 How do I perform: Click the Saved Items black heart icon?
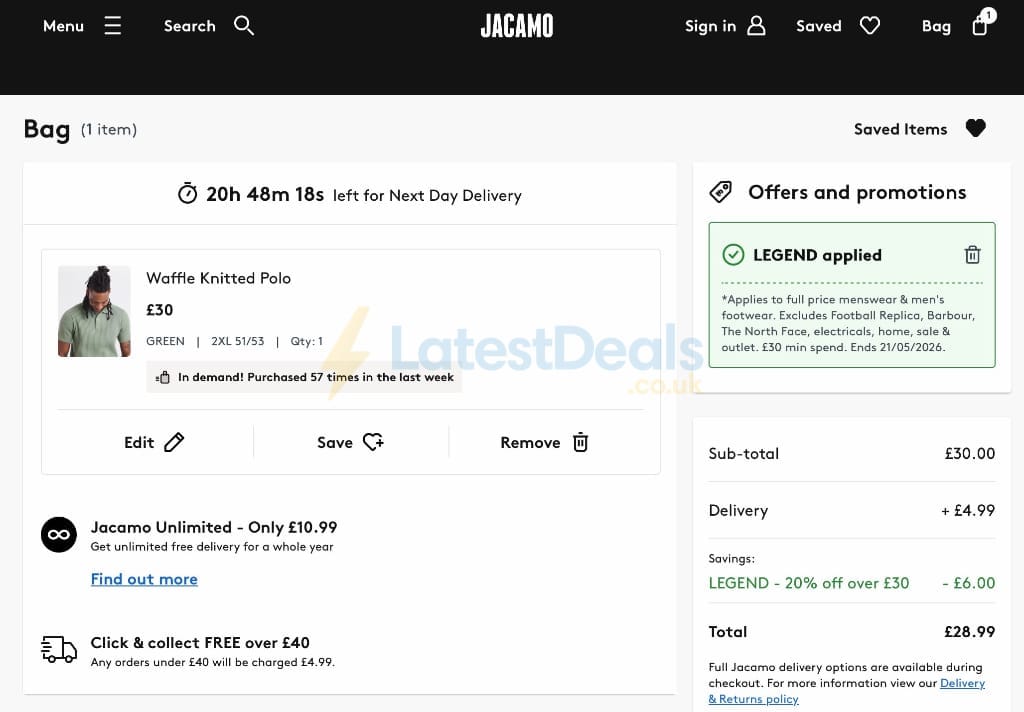(x=976, y=128)
